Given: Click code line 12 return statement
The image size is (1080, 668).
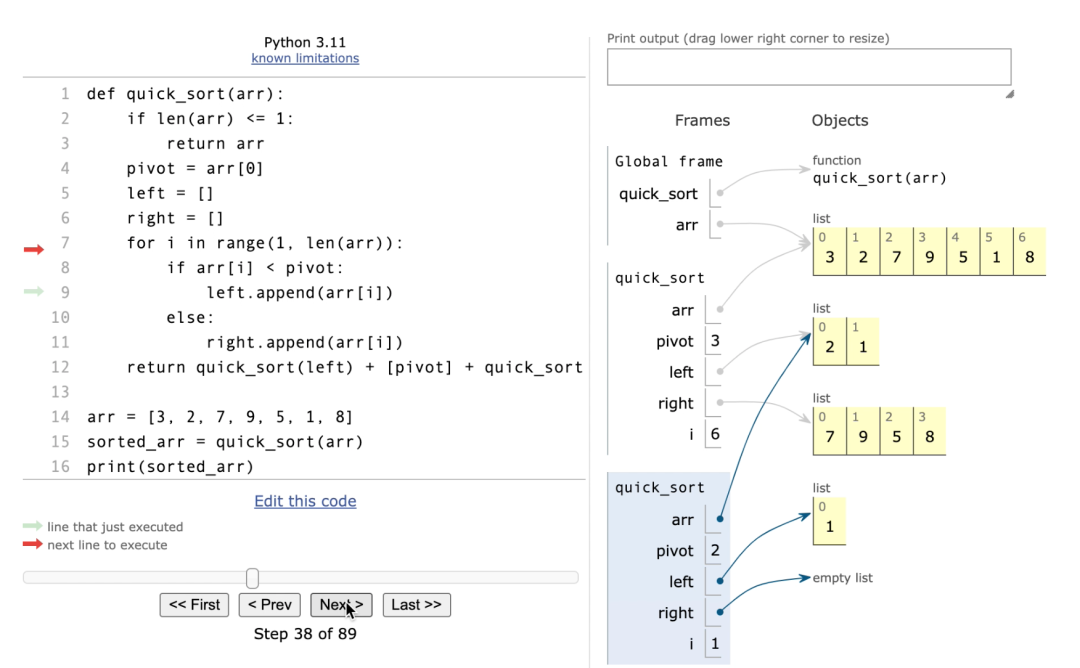Looking at the screenshot, I should (x=355, y=367).
